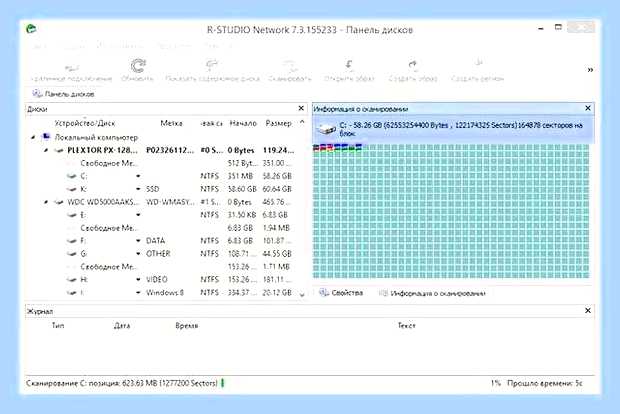Click the Начало column header
Viewport: 620px width, 414px height.
243,123
